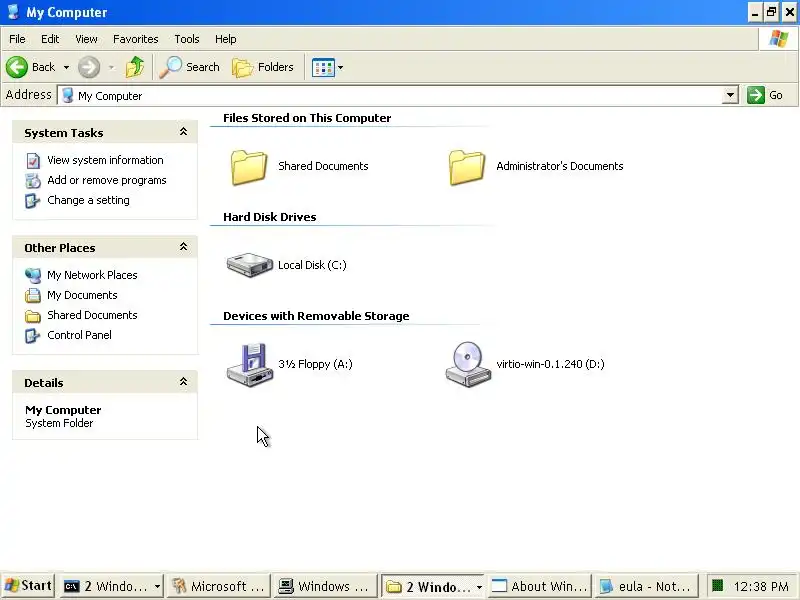
Task: Click the taskbar clock showing 12:38 PM
Action: click(x=761, y=586)
